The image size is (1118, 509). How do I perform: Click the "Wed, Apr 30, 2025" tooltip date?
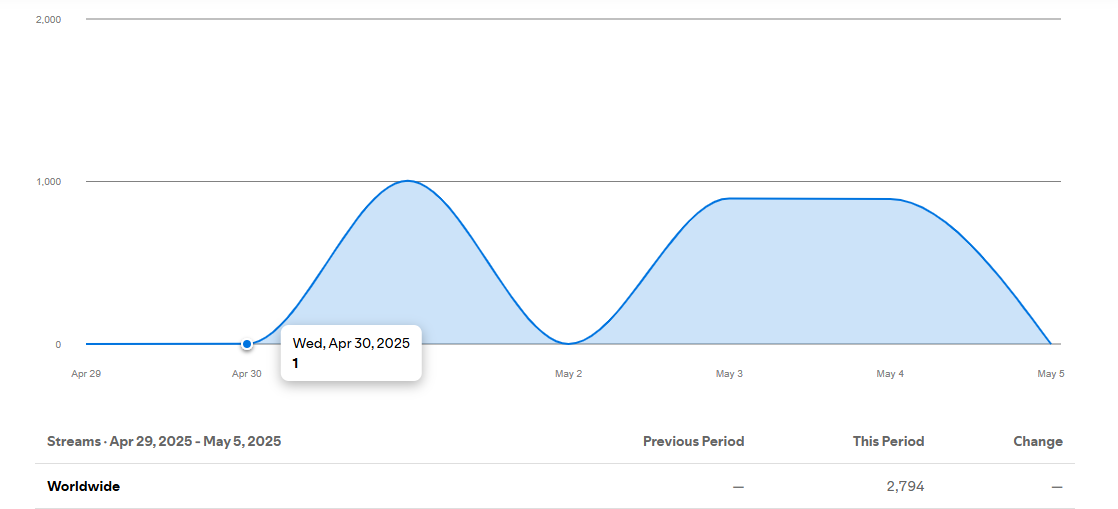[351, 343]
